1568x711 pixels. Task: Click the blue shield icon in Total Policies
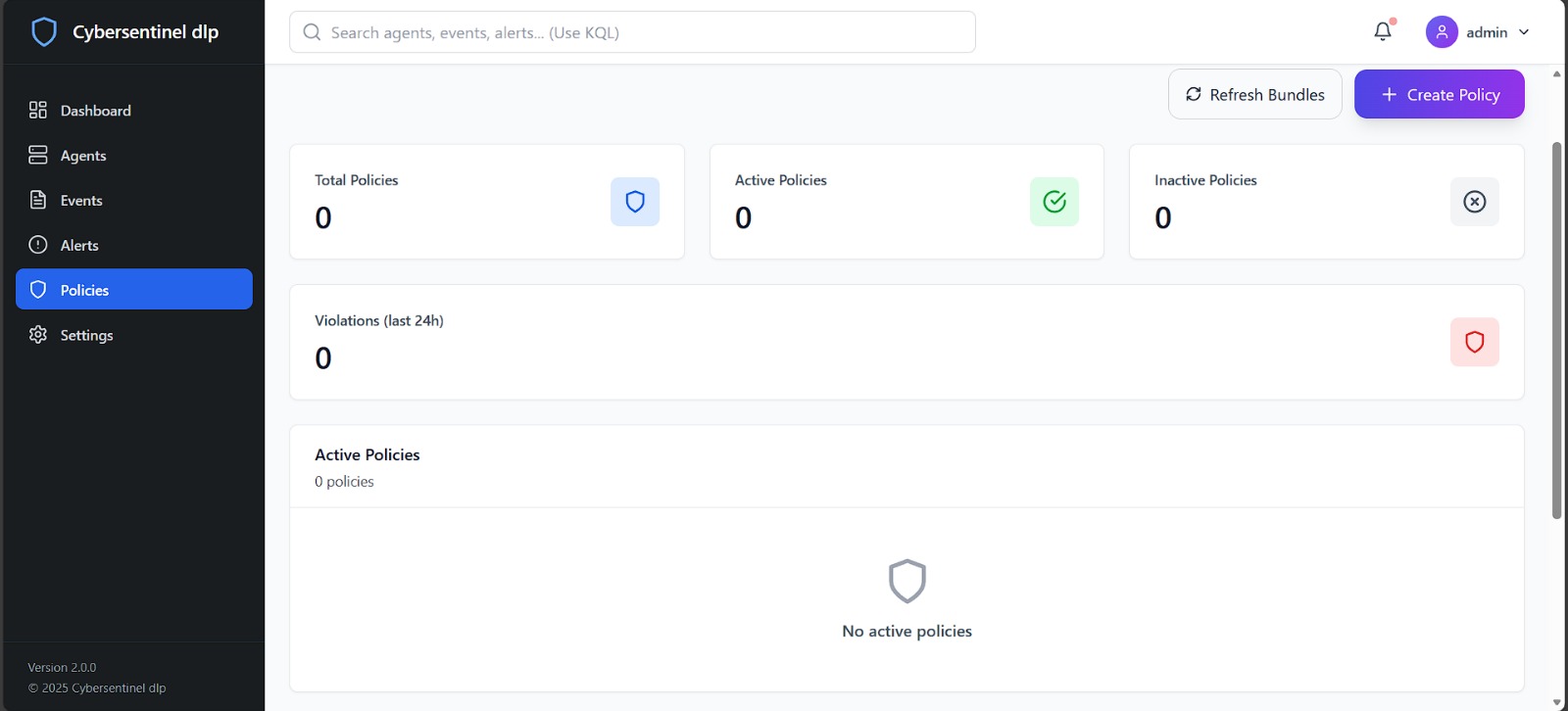pos(635,202)
